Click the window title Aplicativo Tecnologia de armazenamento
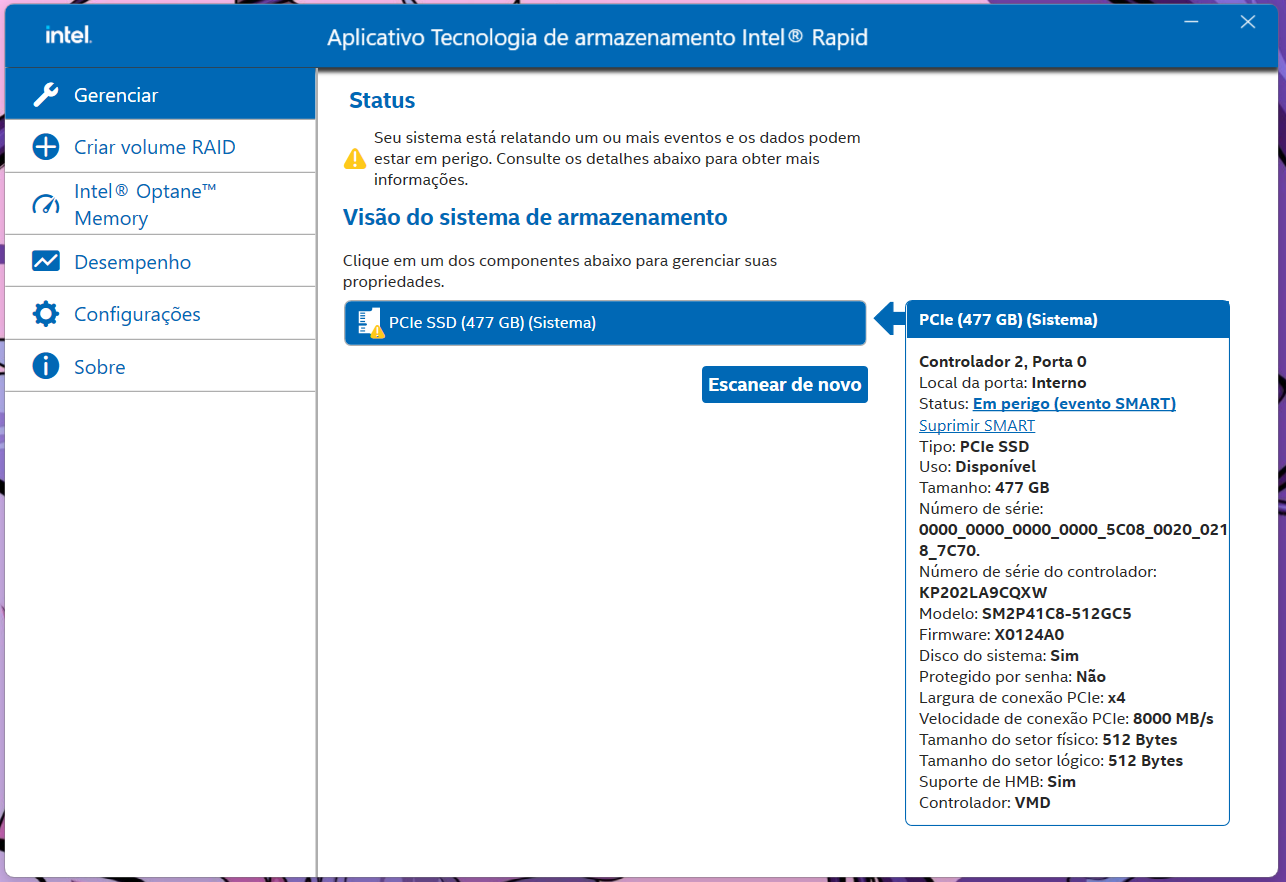1286x882 pixels. click(x=597, y=38)
